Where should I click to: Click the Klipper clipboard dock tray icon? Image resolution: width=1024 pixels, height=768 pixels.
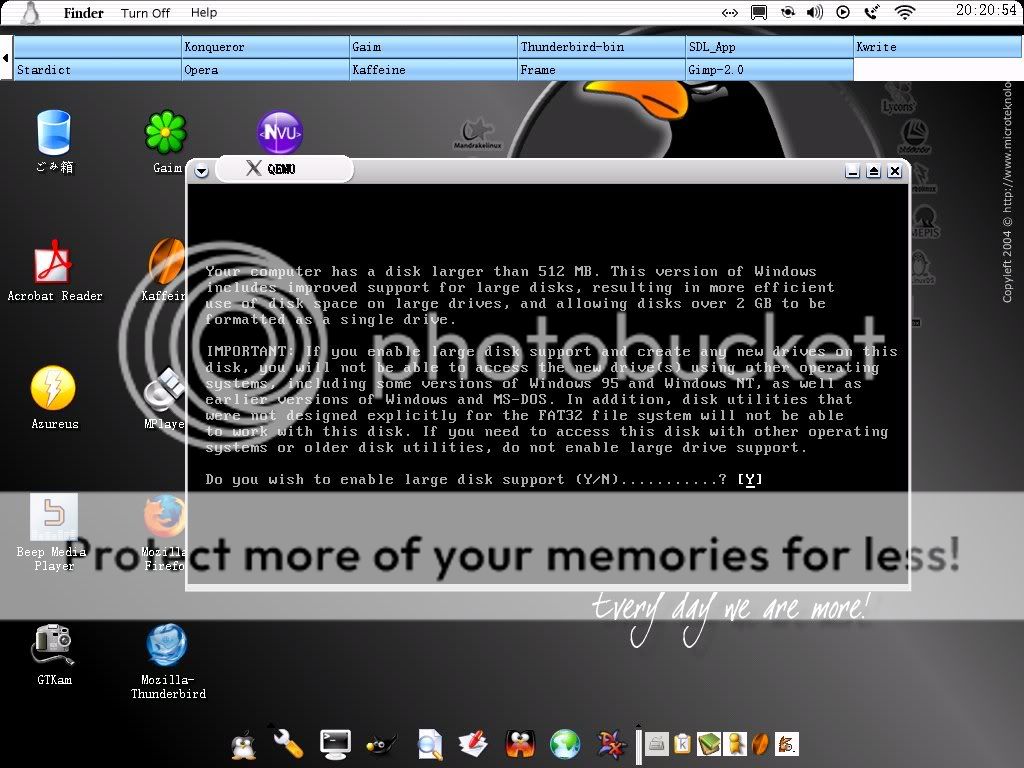click(682, 743)
